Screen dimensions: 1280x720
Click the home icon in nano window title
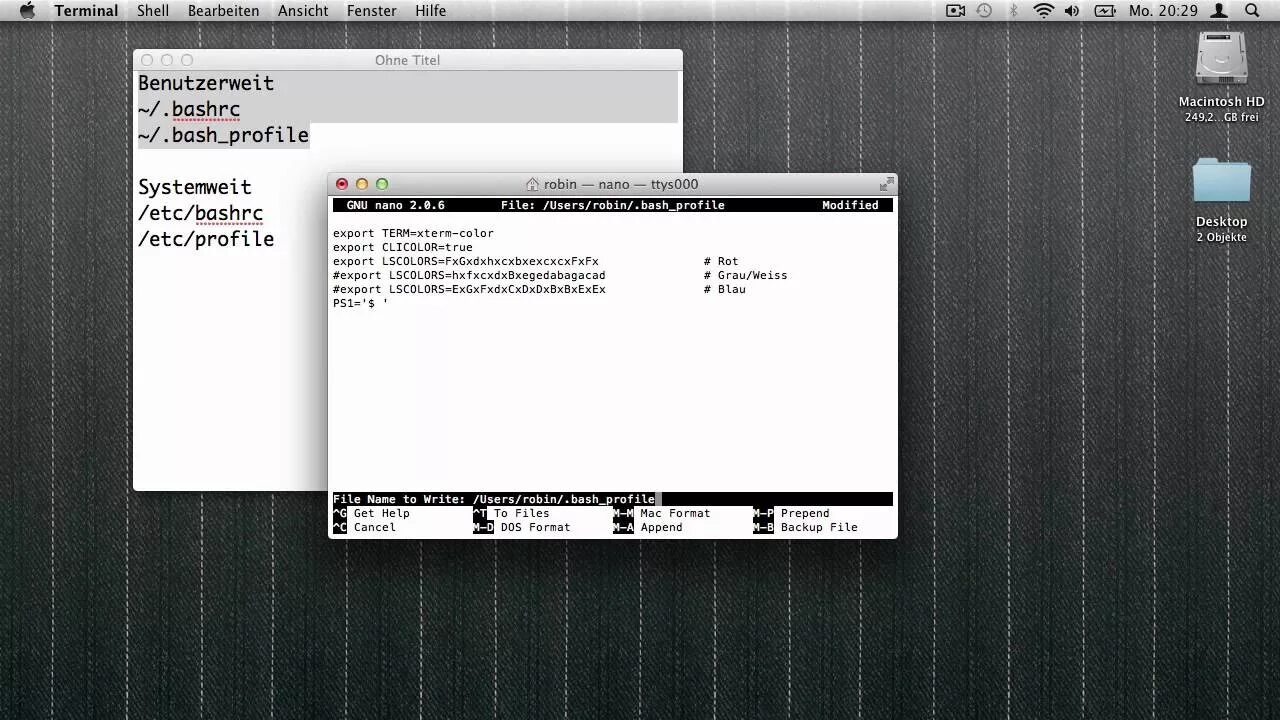533,184
